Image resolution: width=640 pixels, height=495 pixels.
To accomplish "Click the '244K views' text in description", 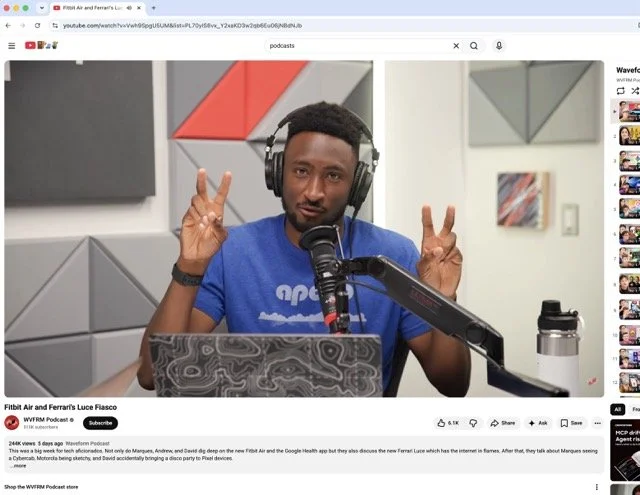I will (22, 444).
